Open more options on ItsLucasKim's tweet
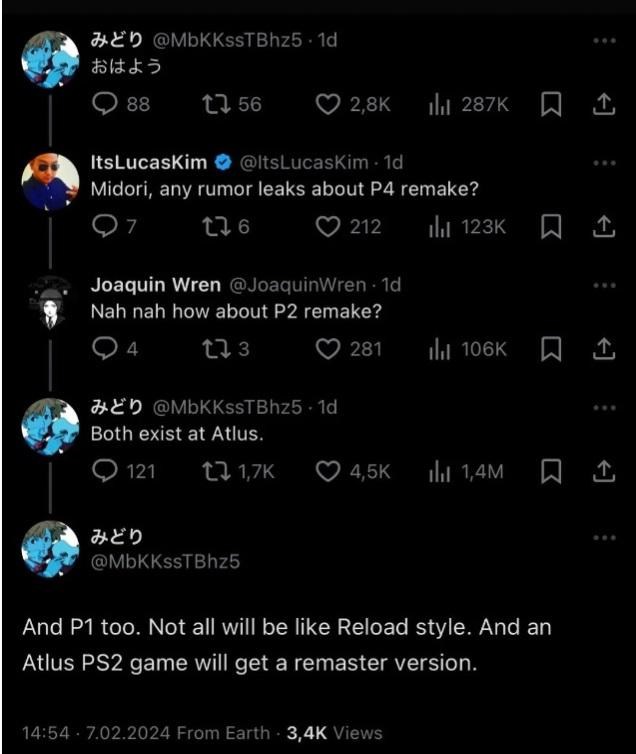This screenshot has height=754, width=636. point(604,163)
